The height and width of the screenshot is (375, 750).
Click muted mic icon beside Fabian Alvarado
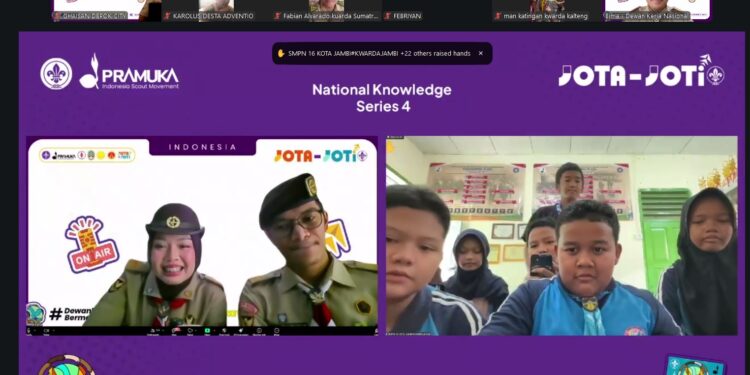pyautogui.click(x=277, y=16)
